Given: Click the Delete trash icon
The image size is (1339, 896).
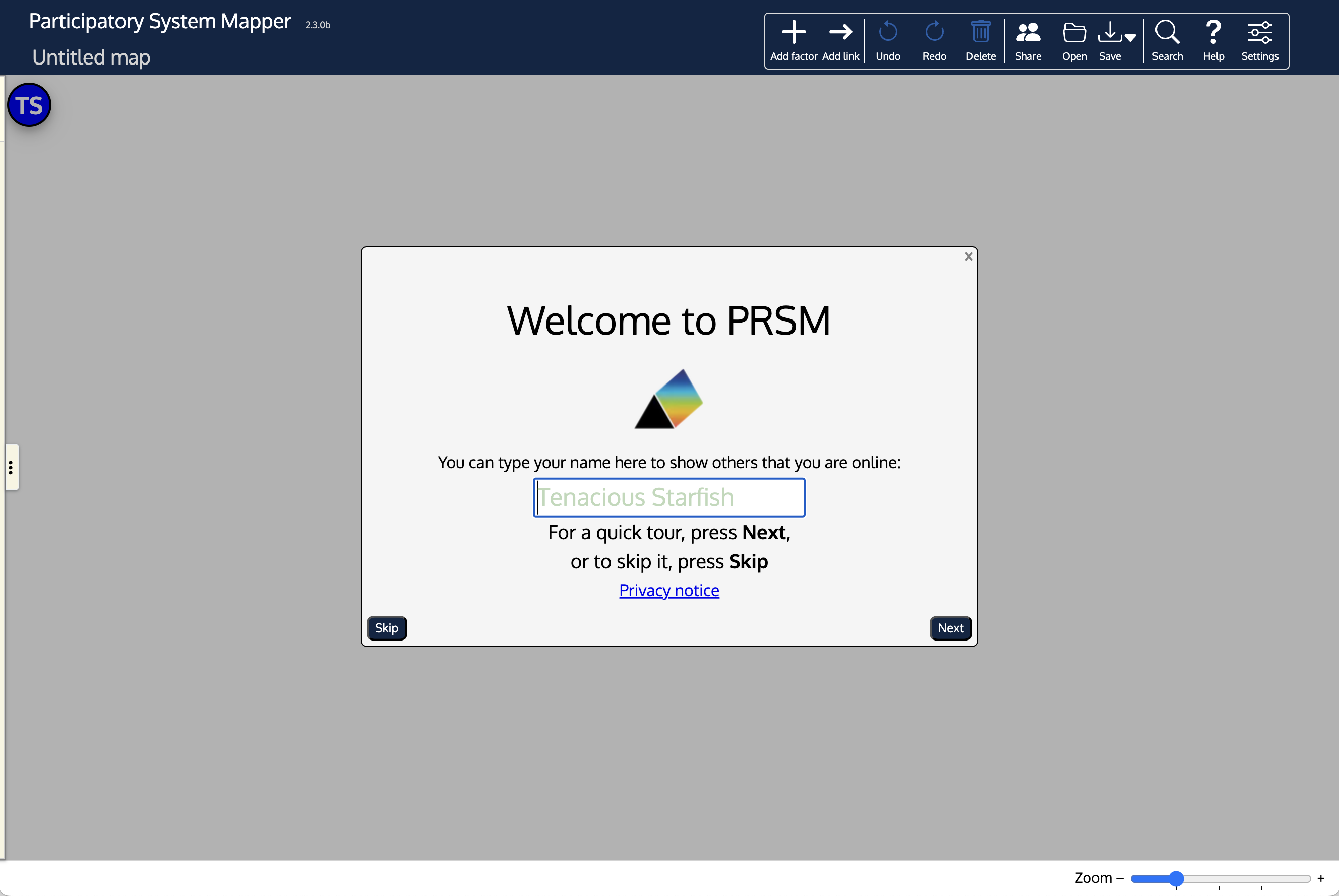Looking at the screenshot, I should (981, 32).
